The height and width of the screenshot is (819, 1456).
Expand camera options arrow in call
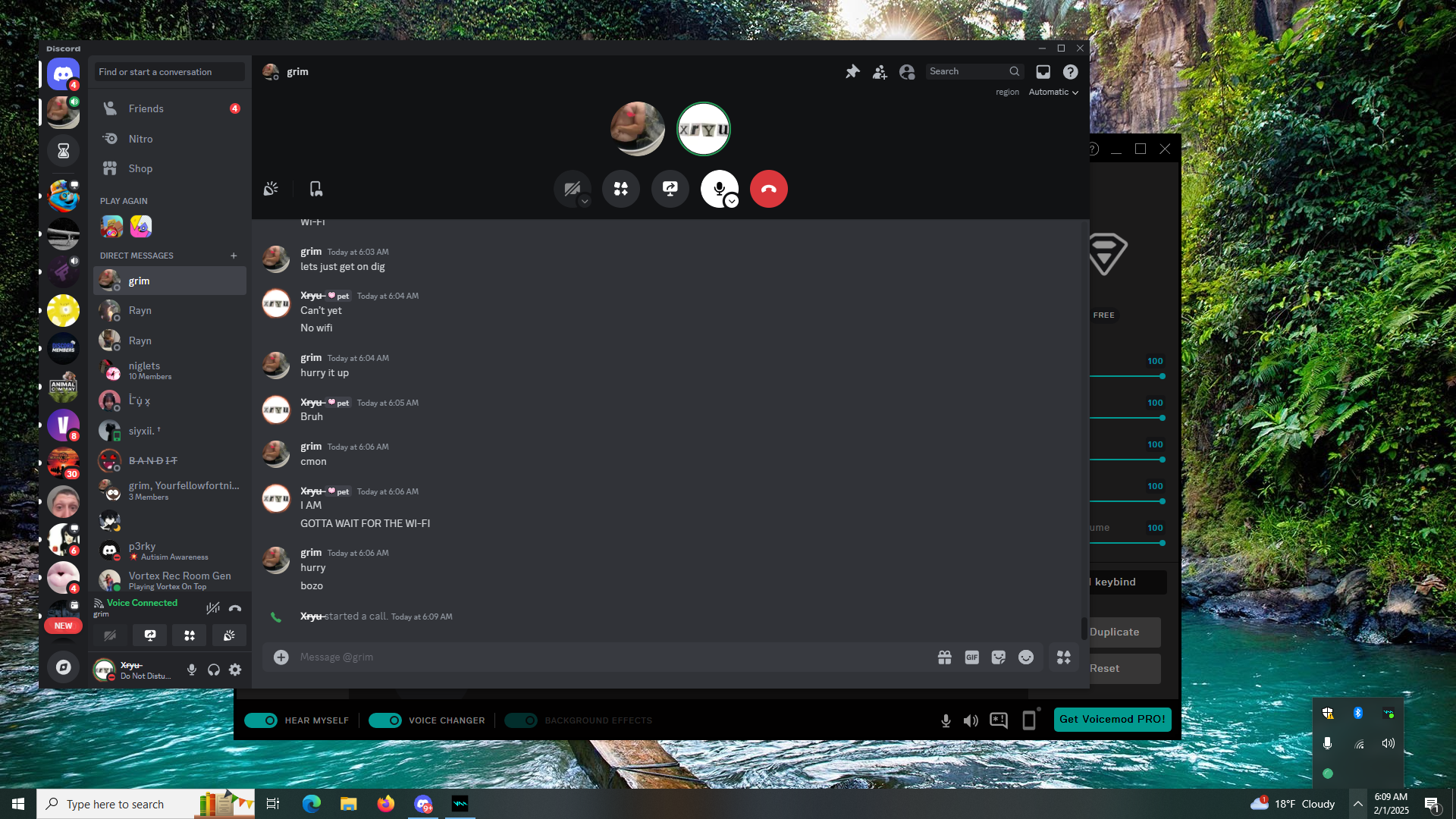click(585, 201)
